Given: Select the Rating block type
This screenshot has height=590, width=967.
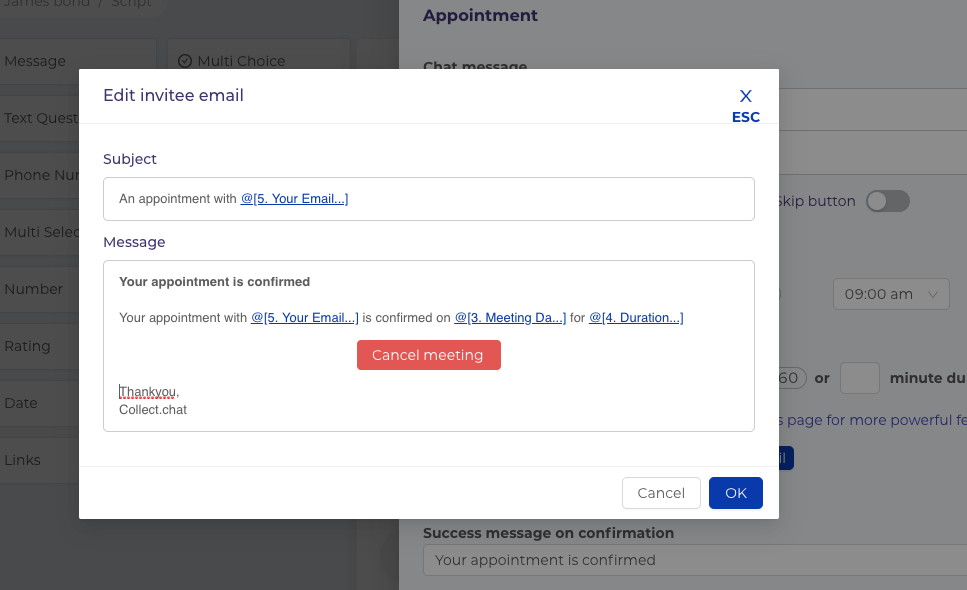Looking at the screenshot, I should [30, 346].
